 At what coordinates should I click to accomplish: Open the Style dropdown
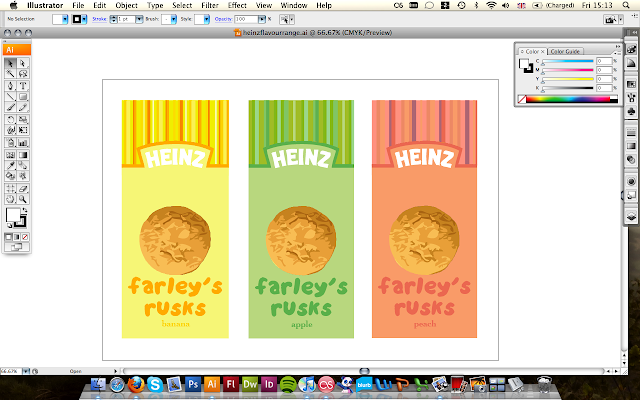coord(207,19)
